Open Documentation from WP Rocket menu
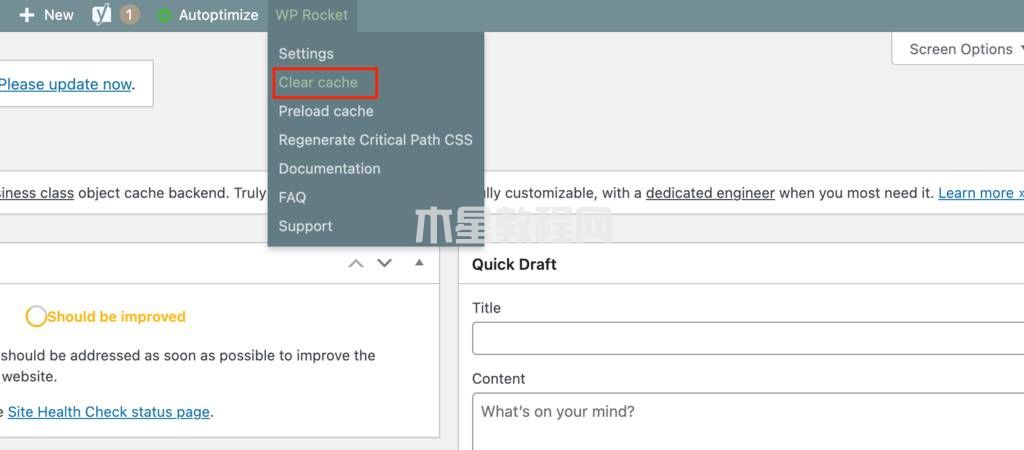This screenshot has height=450, width=1024. click(329, 169)
